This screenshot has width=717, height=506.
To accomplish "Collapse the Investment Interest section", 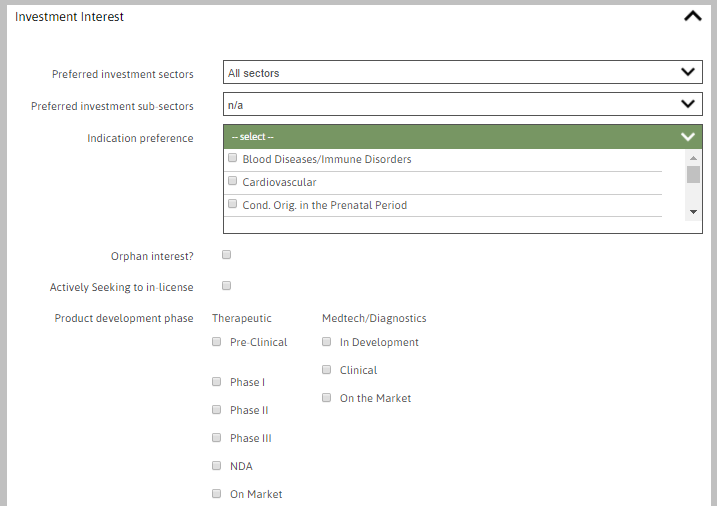I will point(692,16).
